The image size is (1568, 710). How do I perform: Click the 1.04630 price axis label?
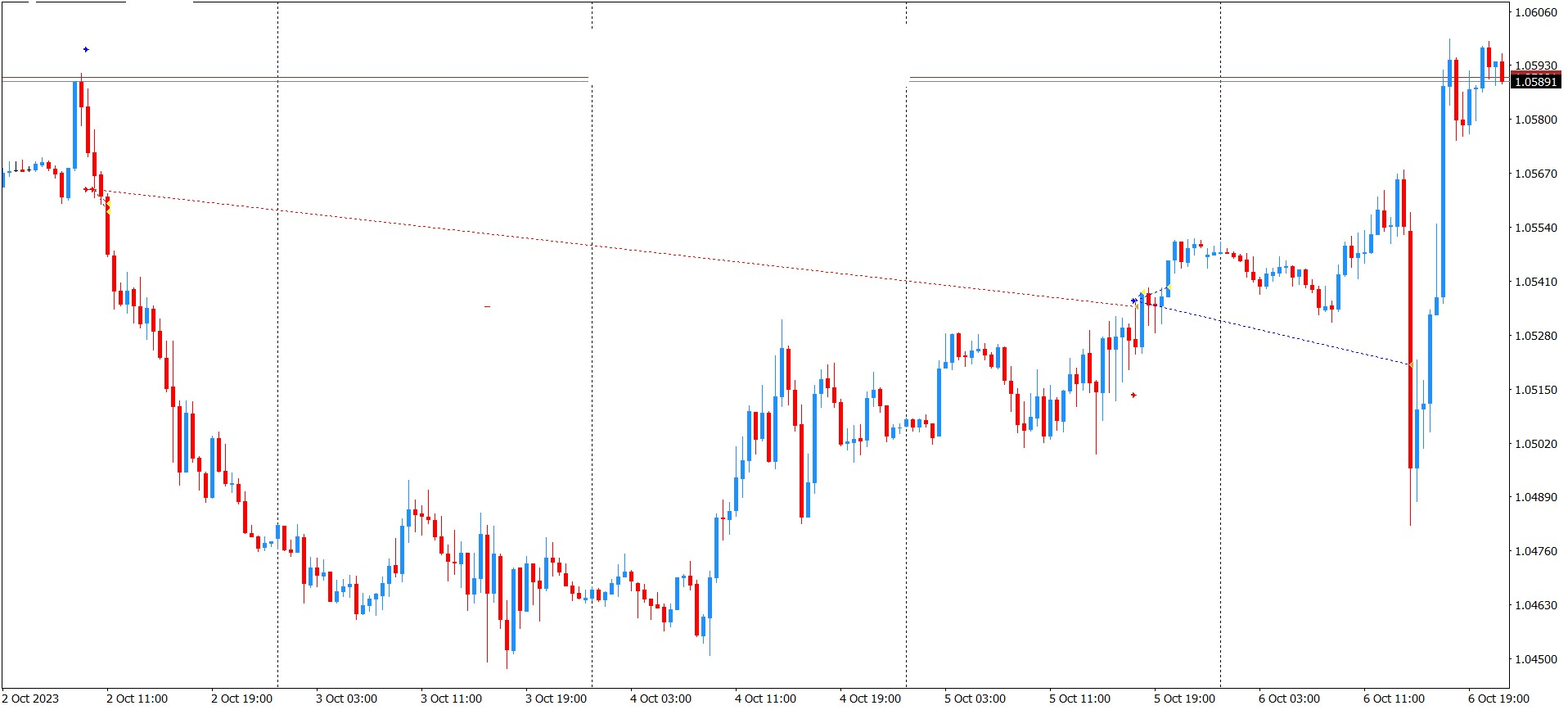tap(1536, 605)
